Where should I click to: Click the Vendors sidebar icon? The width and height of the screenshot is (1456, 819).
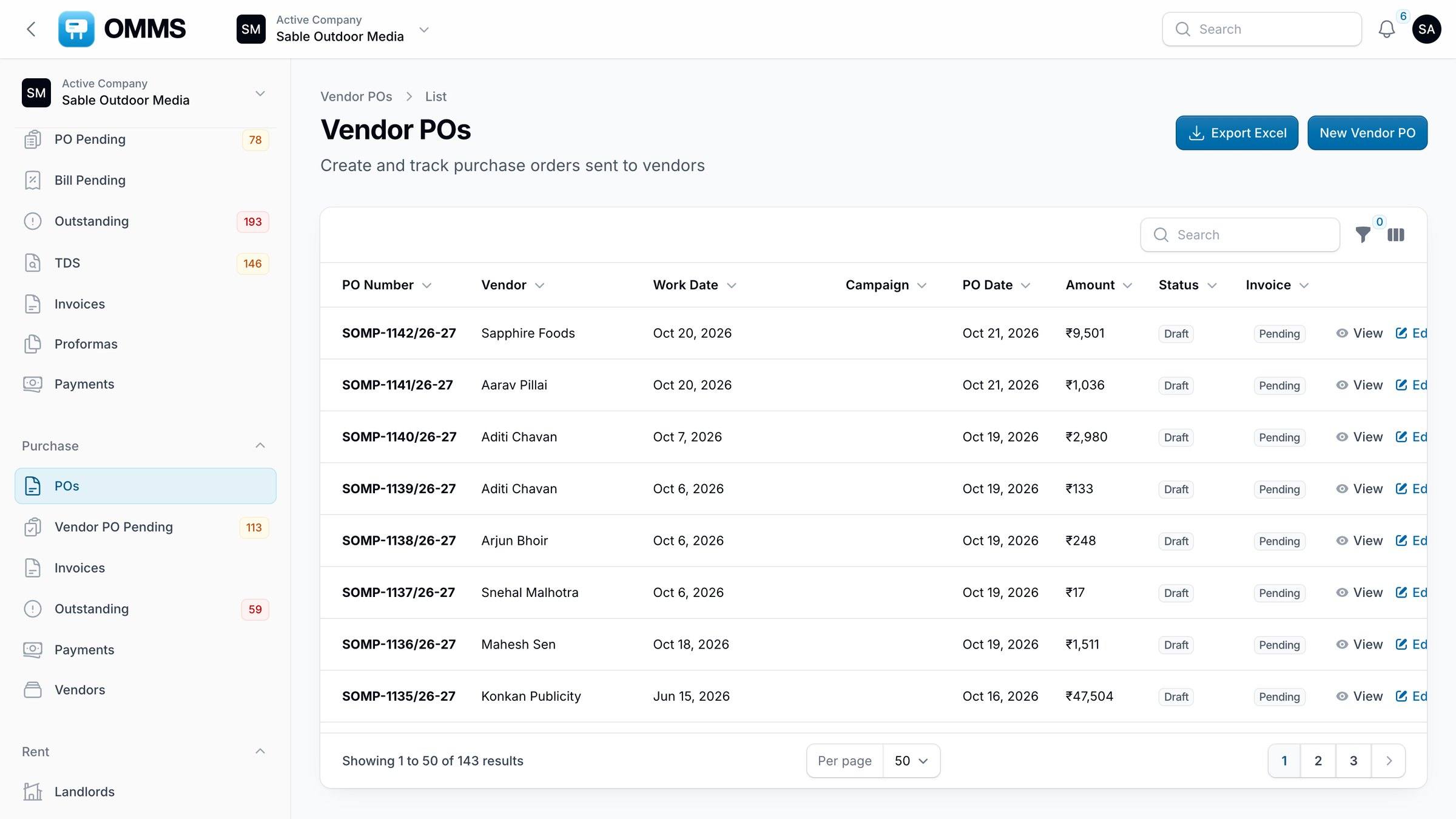point(33,690)
